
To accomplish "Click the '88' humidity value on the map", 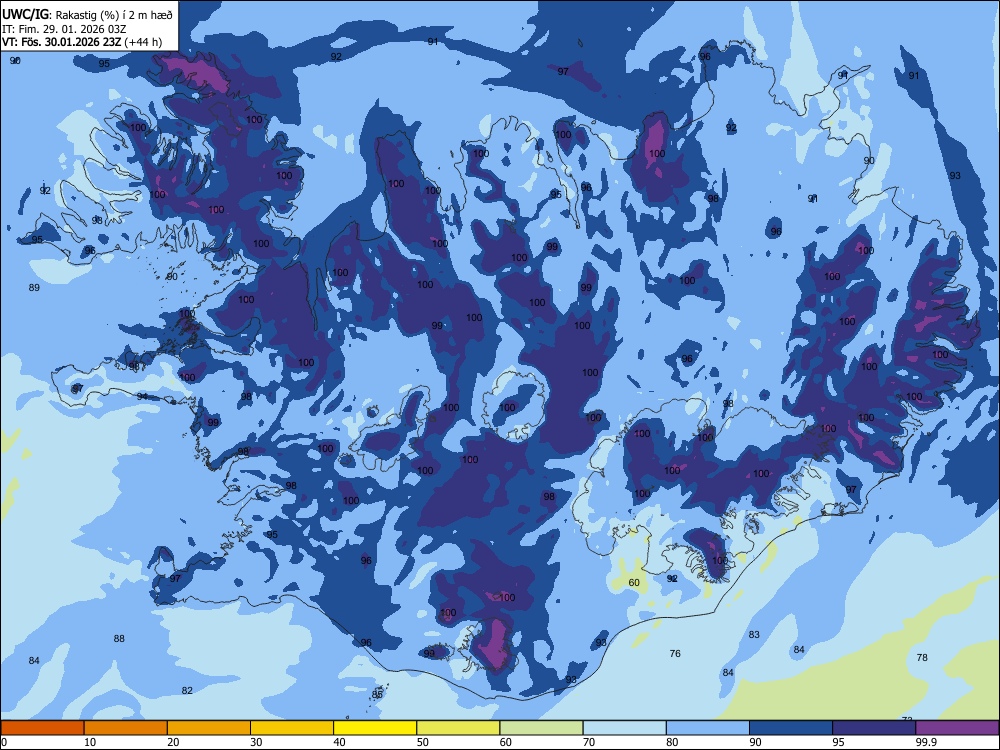I will pos(119,638).
